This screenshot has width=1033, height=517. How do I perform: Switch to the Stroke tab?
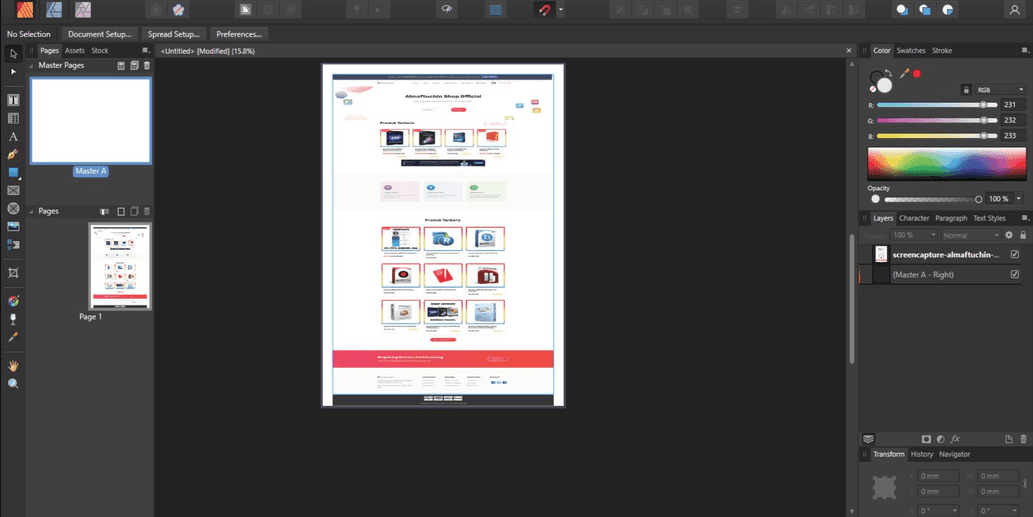click(x=942, y=51)
